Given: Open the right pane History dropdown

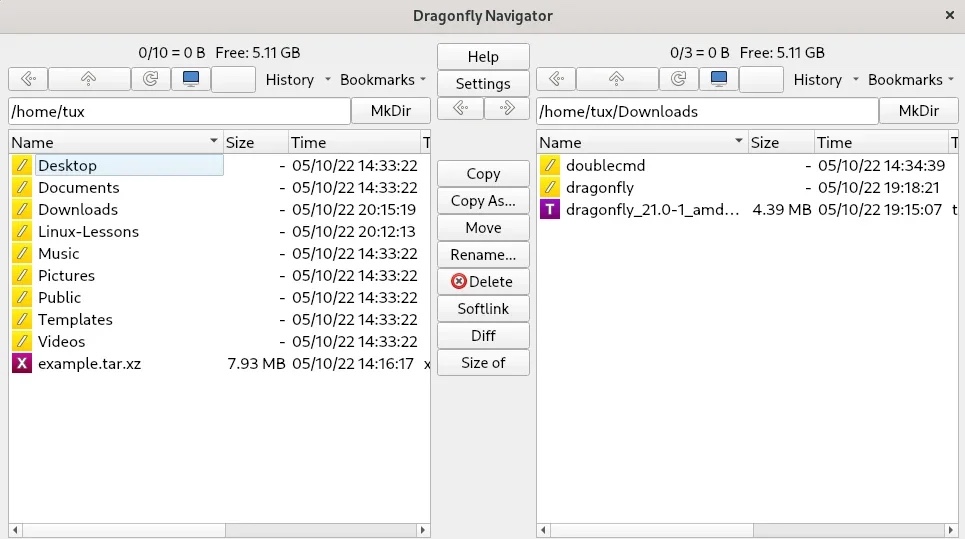Looking at the screenshot, I should click(x=826, y=80).
